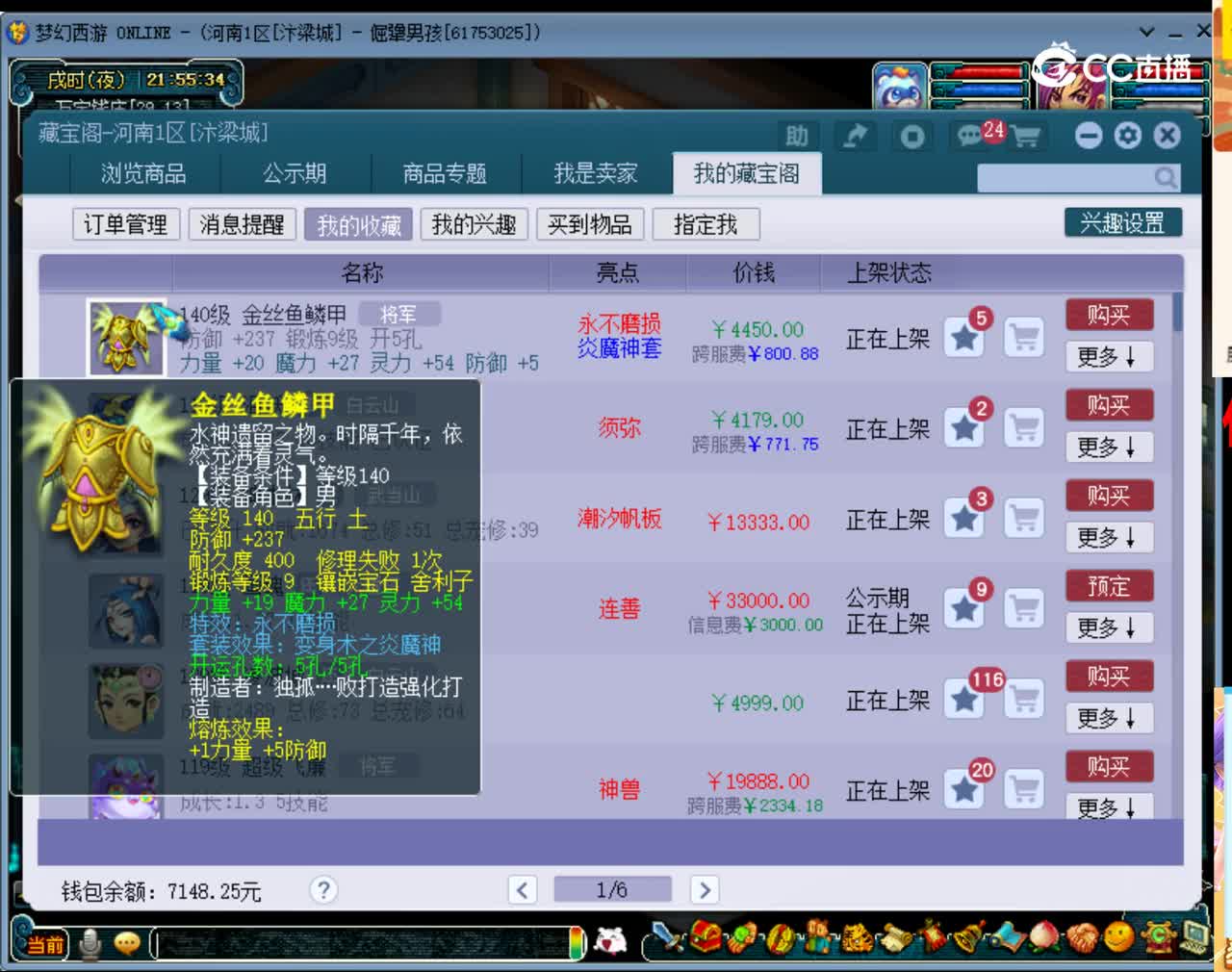Viewport: 1232px width, 972px height.
Task: Expand 更多 for the ¥4999.00 item
Action: click(1109, 719)
